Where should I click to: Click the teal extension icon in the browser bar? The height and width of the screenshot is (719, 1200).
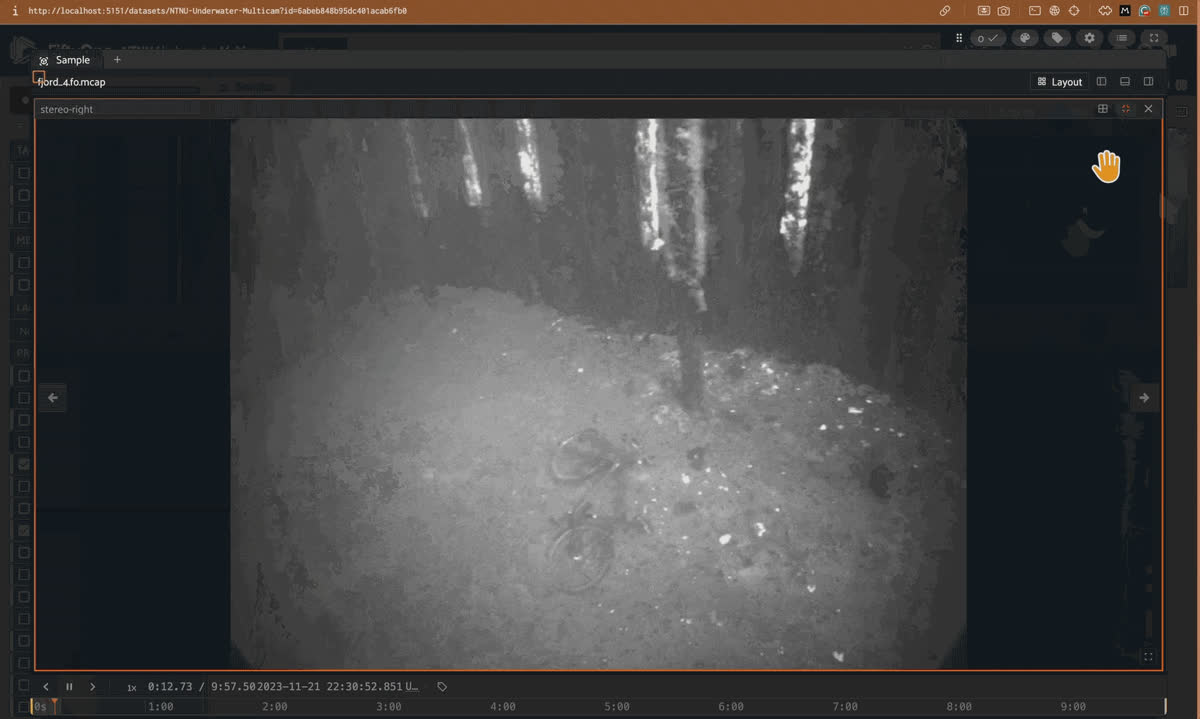(1164, 10)
